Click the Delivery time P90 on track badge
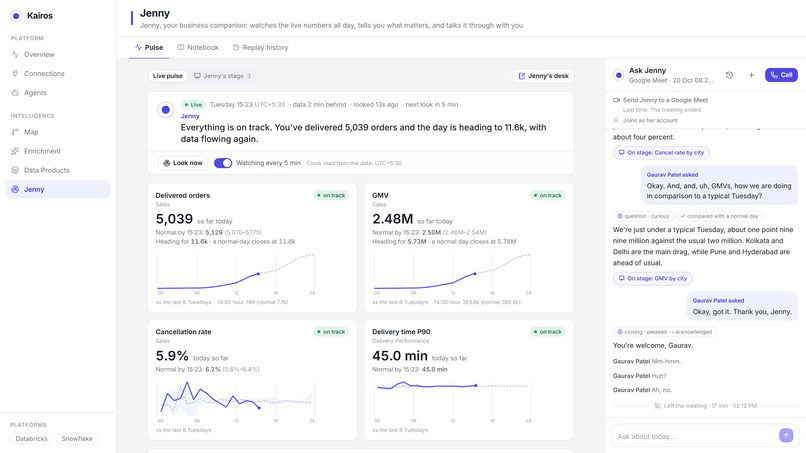The image size is (806, 453). tap(547, 332)
